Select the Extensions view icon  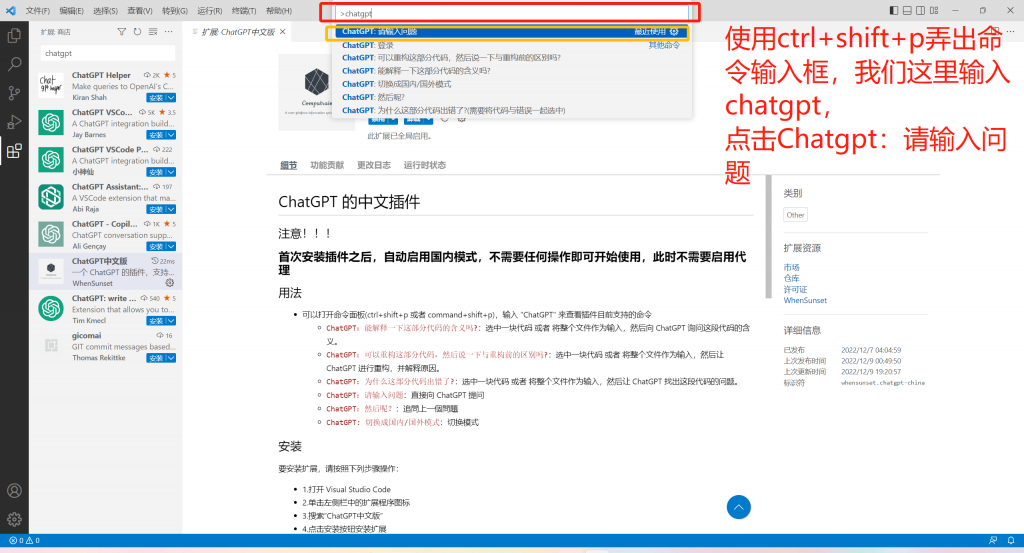tap(14, 151)
